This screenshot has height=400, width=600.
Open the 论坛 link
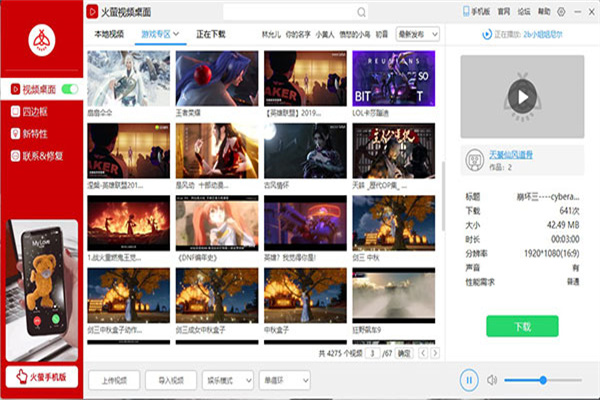(x=524, y=12)
